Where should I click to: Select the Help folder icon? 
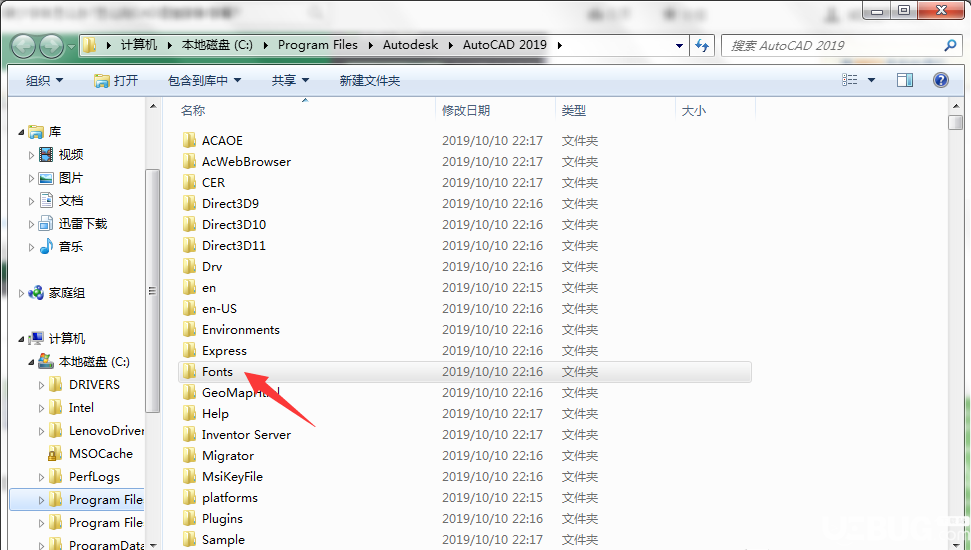pyautogui.click(x=189, y=414)
